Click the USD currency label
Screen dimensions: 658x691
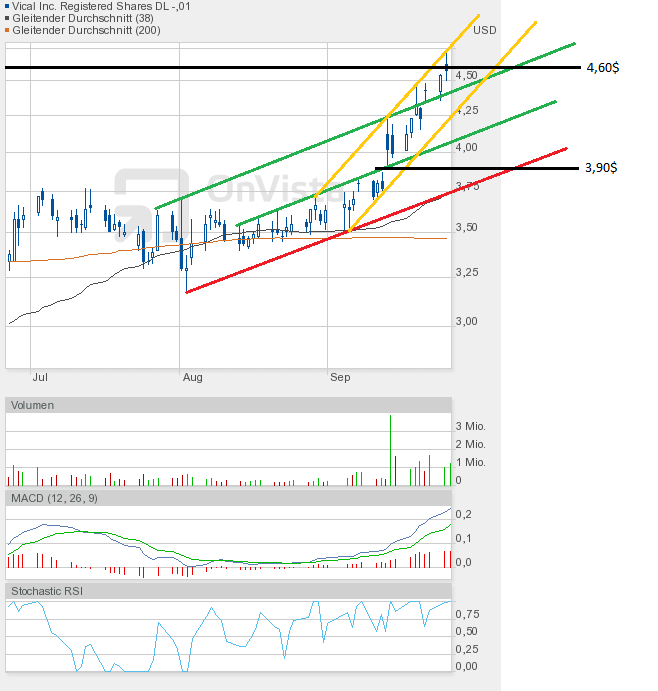(484, 30)
